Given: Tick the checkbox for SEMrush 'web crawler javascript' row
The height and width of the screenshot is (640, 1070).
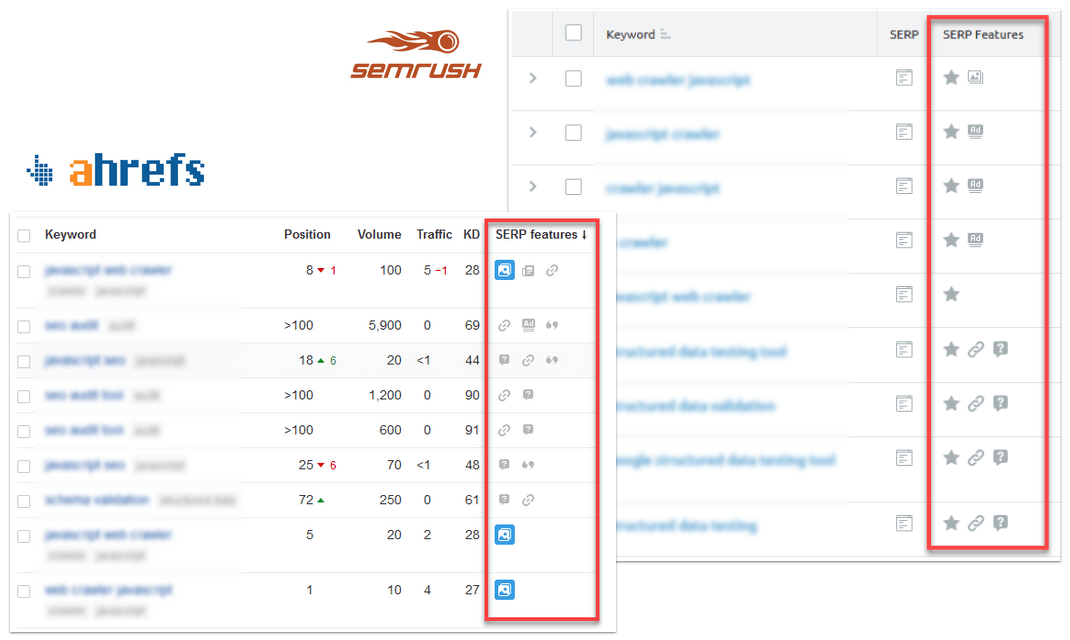Looking at the screenshot, I should pyautogui.click(x=573, y=78).
